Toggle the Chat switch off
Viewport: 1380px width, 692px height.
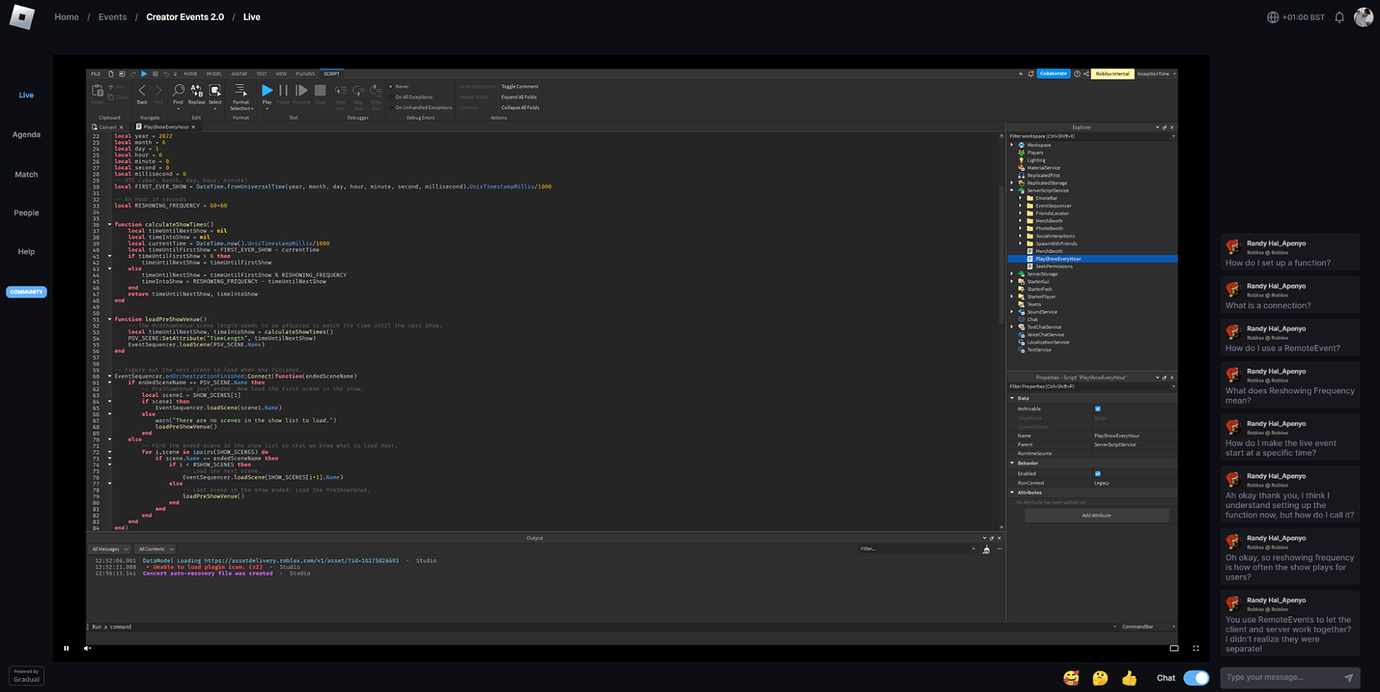(x=1196, y=678)
